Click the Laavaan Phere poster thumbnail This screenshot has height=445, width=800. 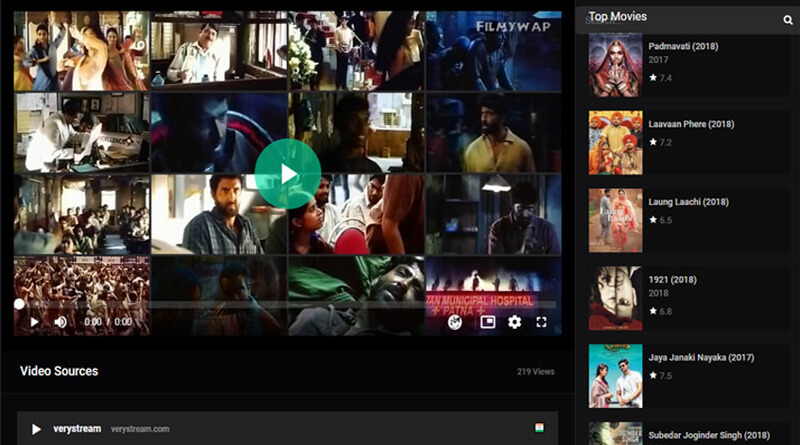point(615,143)
